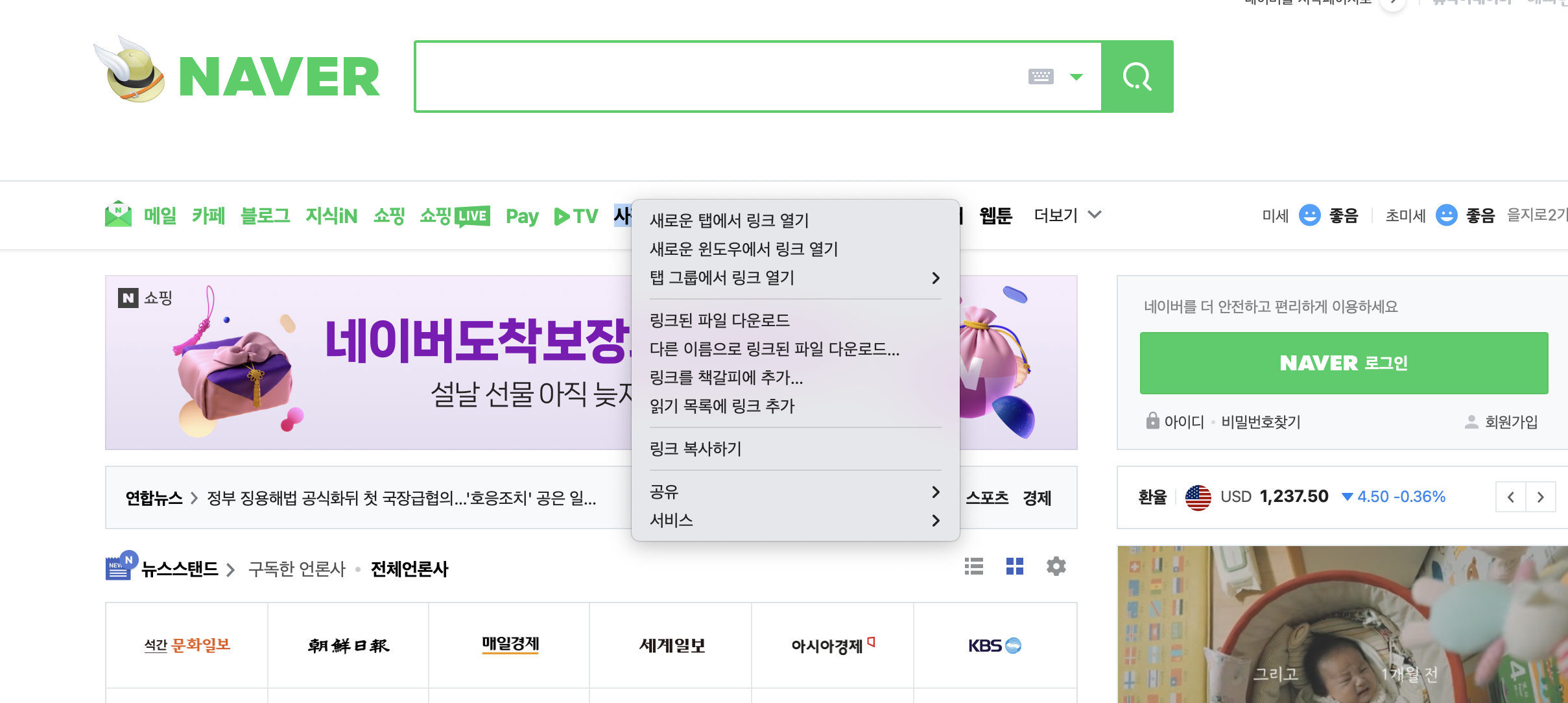Select 링크 복사하기
The width and height of the screenshot is (1568, 703).
click(796, 449)
